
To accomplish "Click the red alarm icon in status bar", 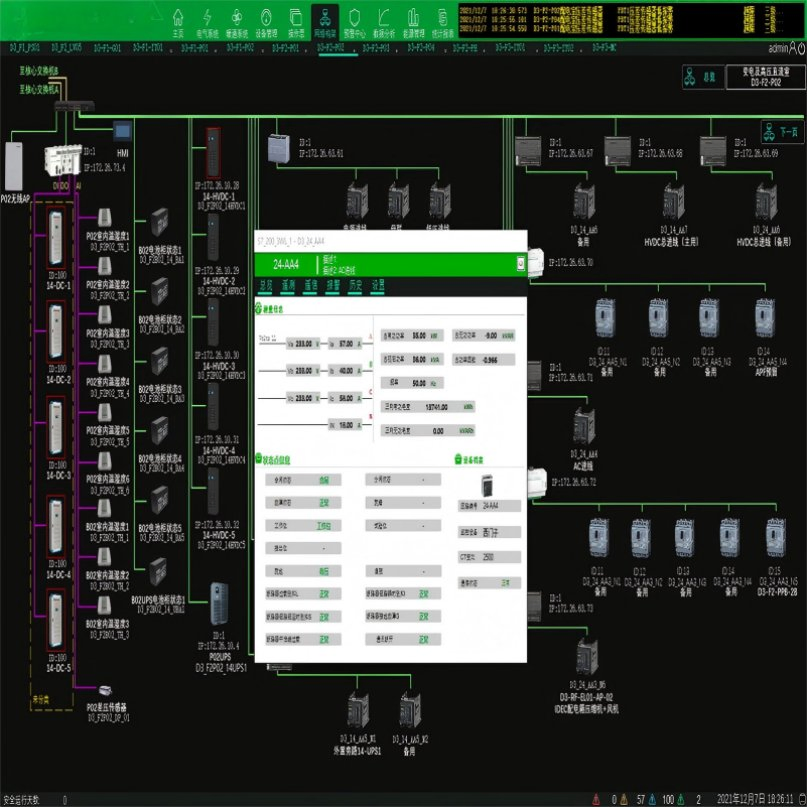I will click(596, 799).
